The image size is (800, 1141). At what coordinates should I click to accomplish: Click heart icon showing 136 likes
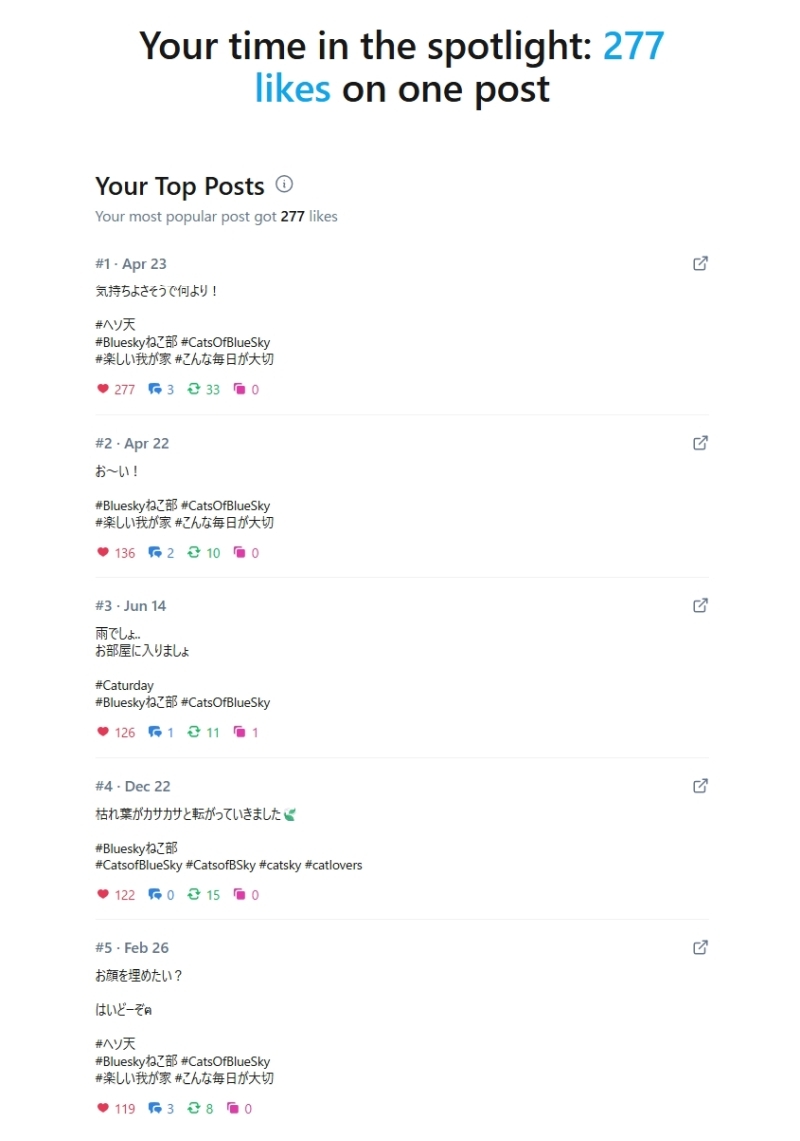pyautogui.click(x=102, y=552)
